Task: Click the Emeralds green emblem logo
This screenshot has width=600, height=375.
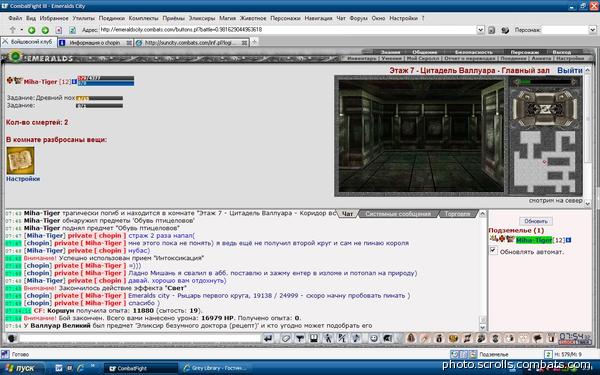Action: [15, 57]
